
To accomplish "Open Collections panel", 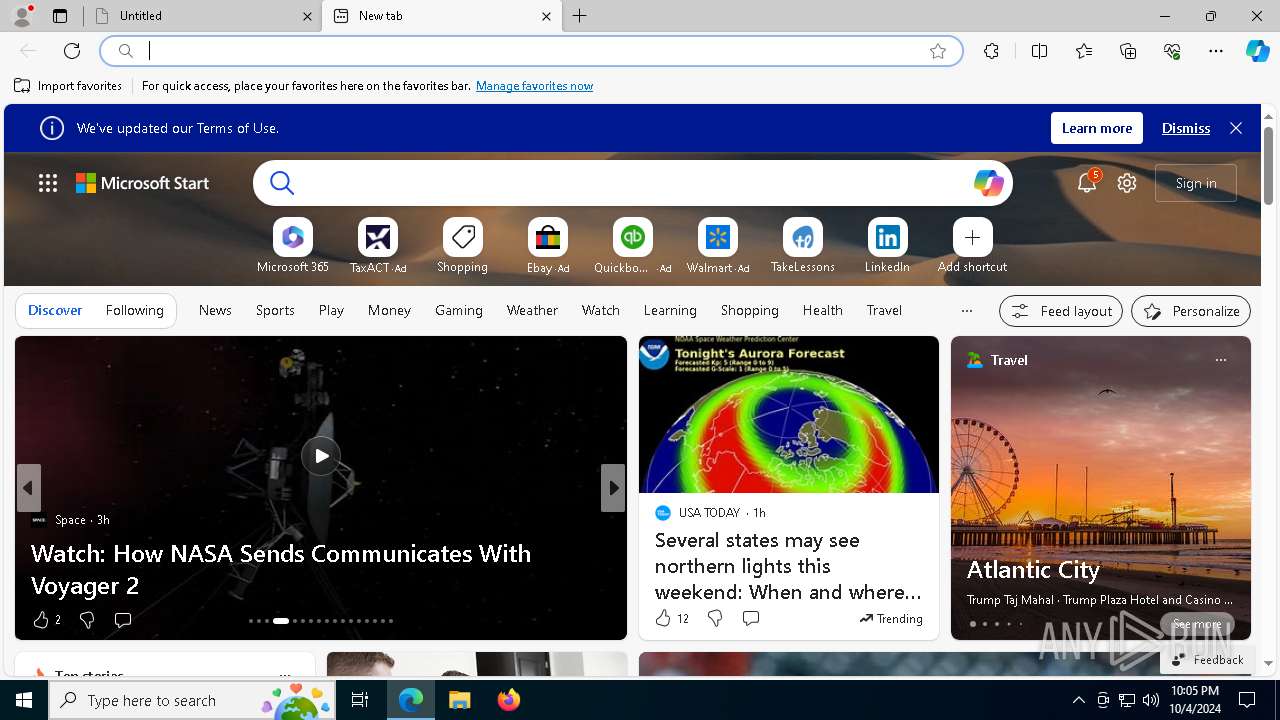I will coord(1128,51).
